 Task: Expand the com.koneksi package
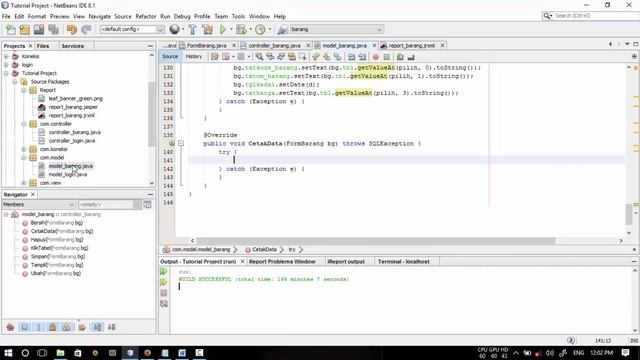click(x=24, y=149)
